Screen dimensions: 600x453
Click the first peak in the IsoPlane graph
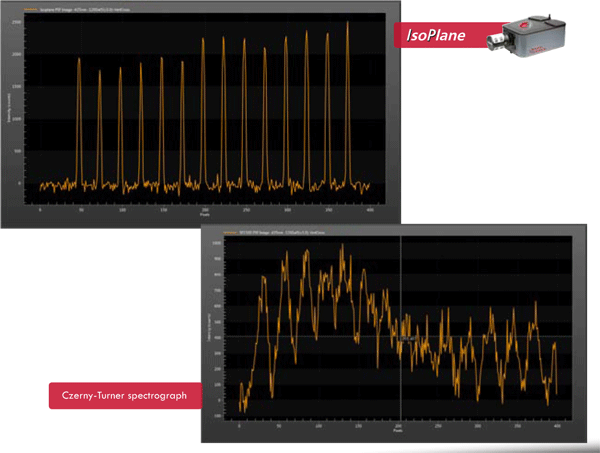79,60
